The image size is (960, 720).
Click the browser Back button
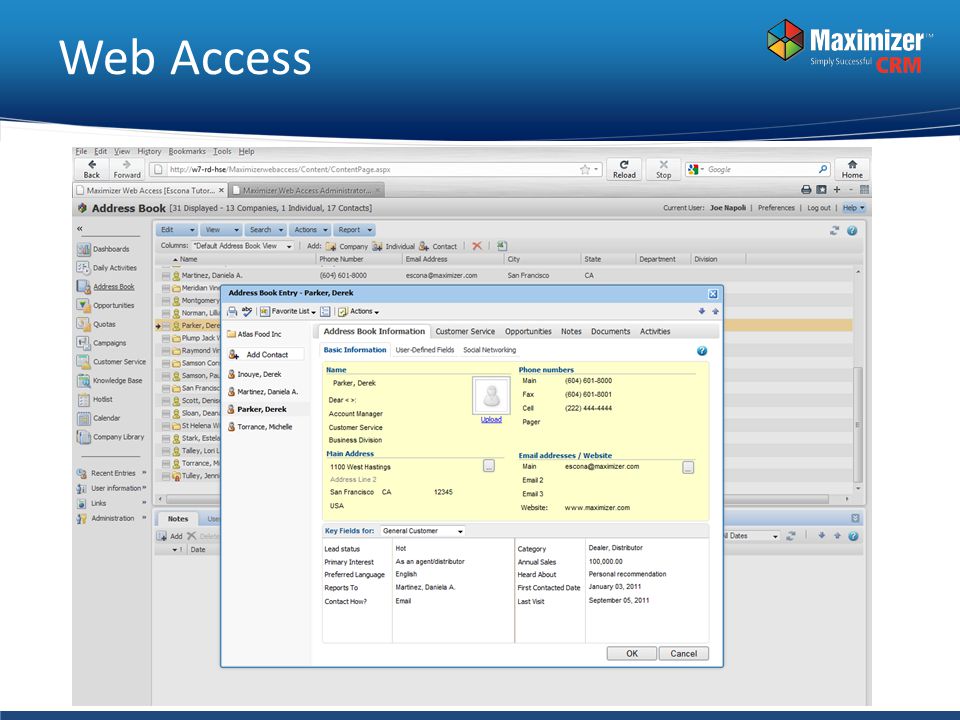pos(92,169)
